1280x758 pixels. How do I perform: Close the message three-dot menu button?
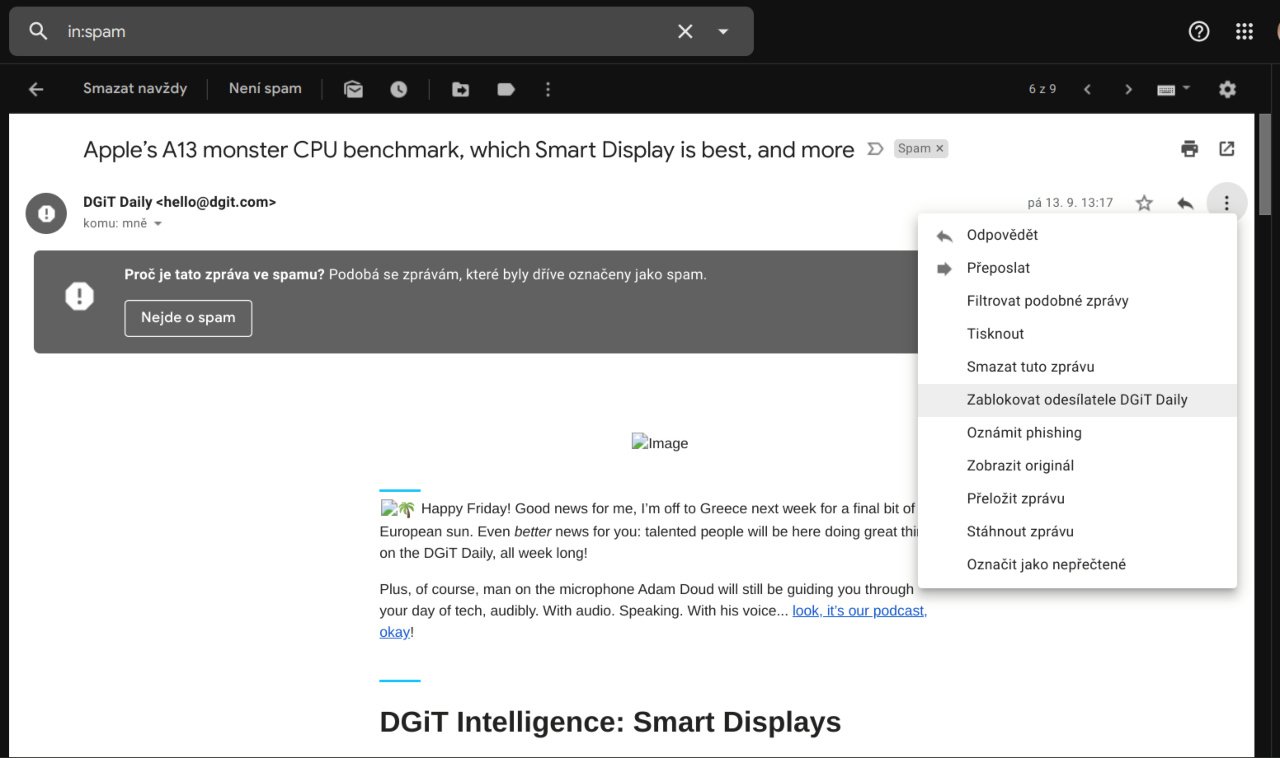(x=1226, y=203)
